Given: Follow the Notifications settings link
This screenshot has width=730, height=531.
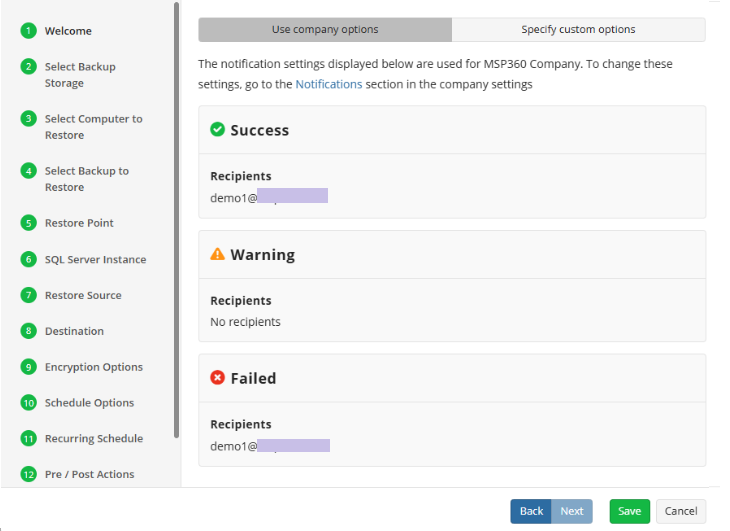Looking at the screenshot, I should (x=329, y=85).
